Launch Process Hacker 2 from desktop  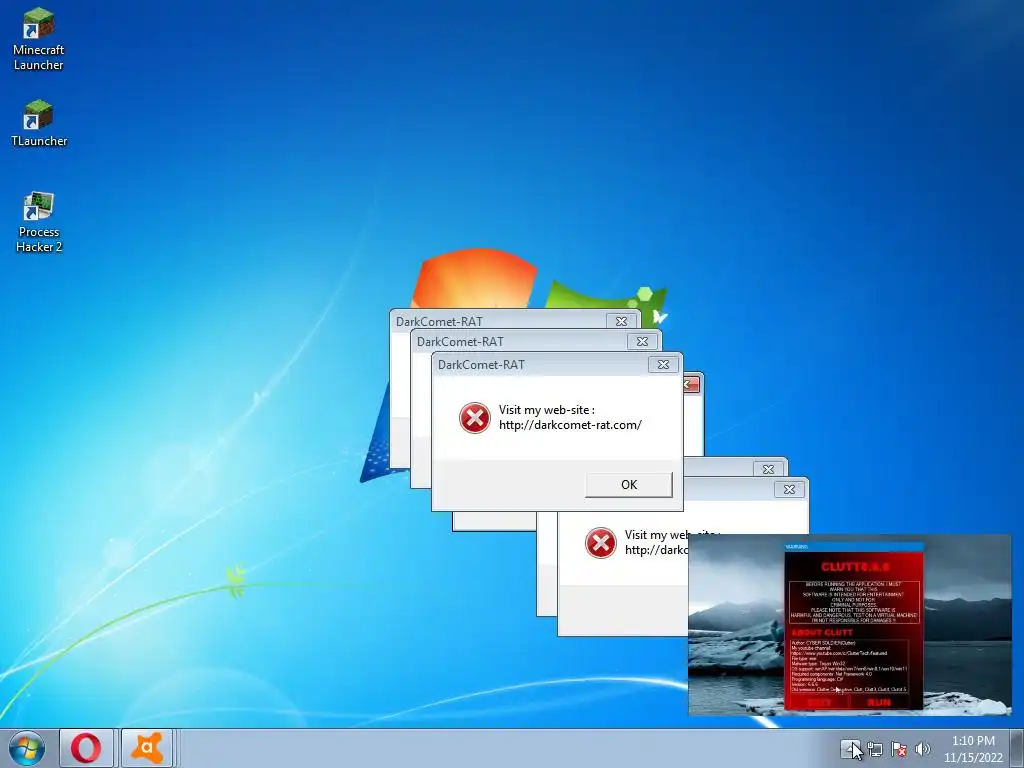pyautogui.click(x=39, y=222)
